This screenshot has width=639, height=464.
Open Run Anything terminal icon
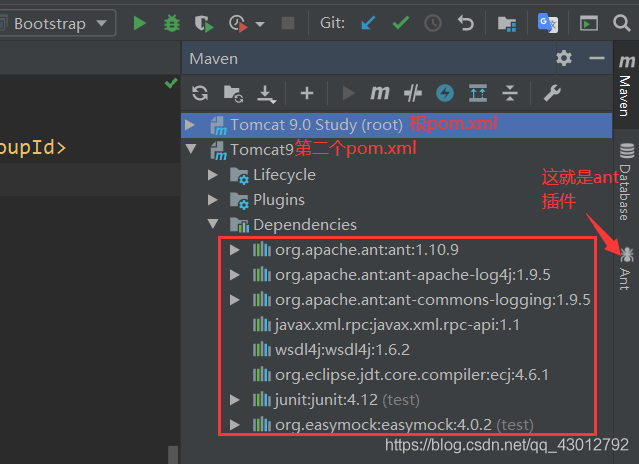[589, 23]
